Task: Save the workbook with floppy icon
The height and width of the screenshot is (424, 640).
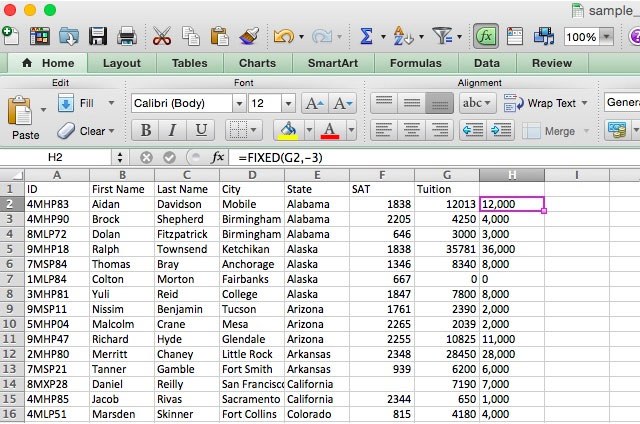Action: click(98, 36)
